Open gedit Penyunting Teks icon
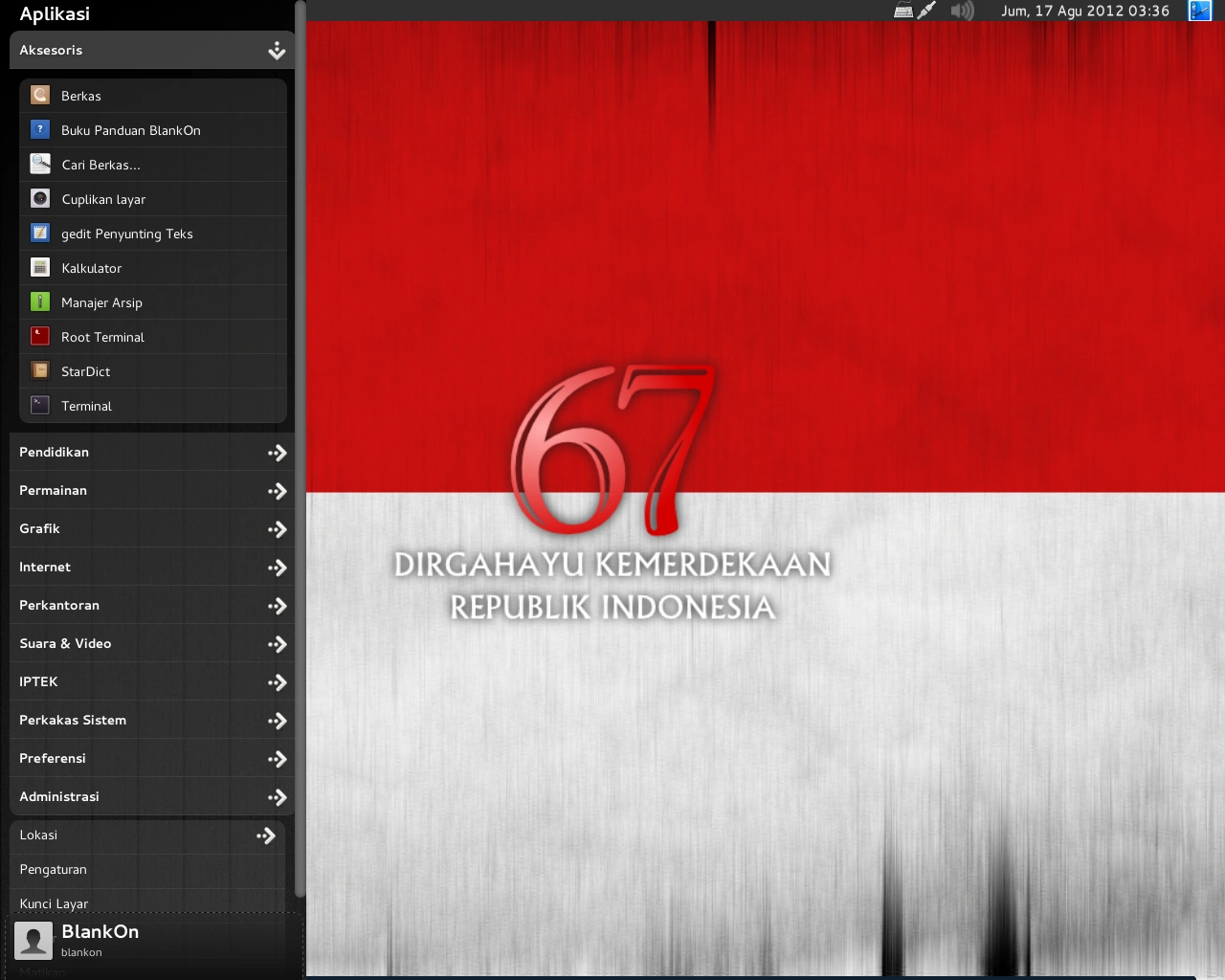Image resolution: width=1225 pixels, height=980 pixels. click(40, 234)
